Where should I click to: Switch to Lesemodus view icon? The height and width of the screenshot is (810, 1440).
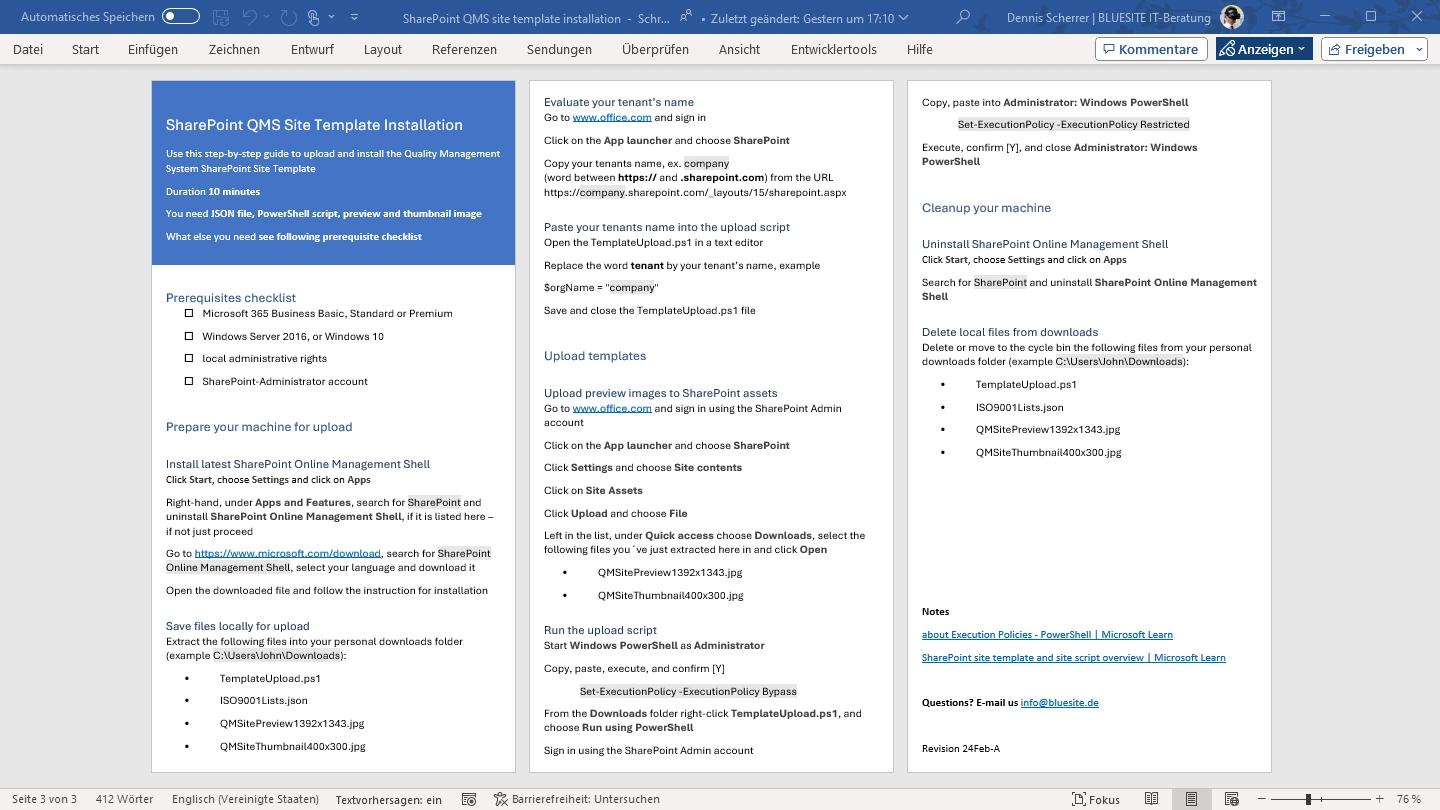point(1152,799)
